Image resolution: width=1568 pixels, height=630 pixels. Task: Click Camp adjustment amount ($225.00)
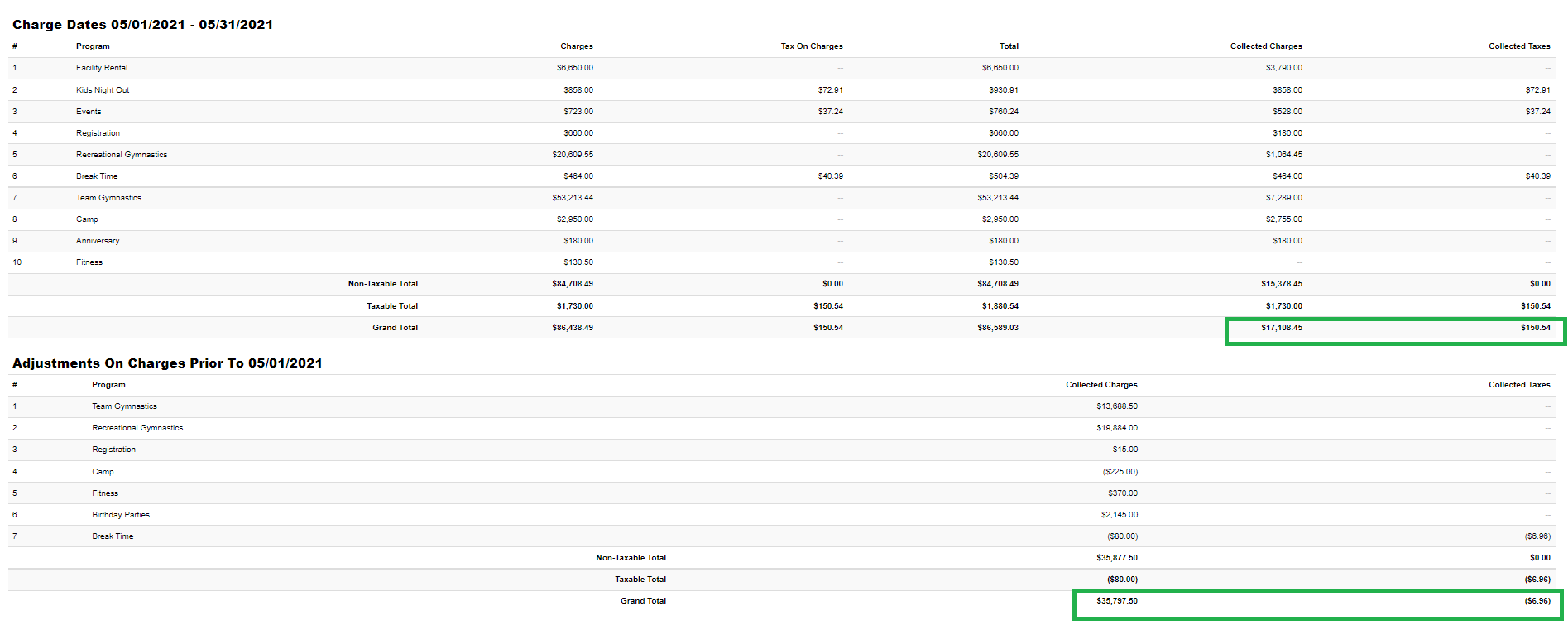click(1120, 472)
